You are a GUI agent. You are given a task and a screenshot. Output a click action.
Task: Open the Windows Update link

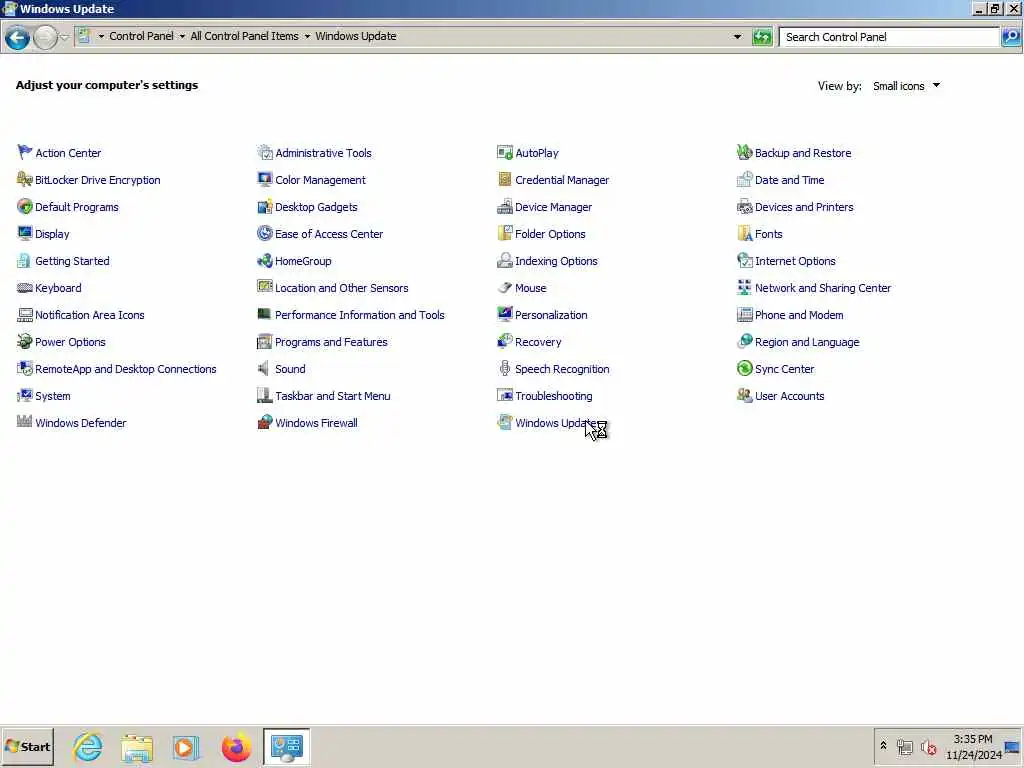(x=555, y=423)
